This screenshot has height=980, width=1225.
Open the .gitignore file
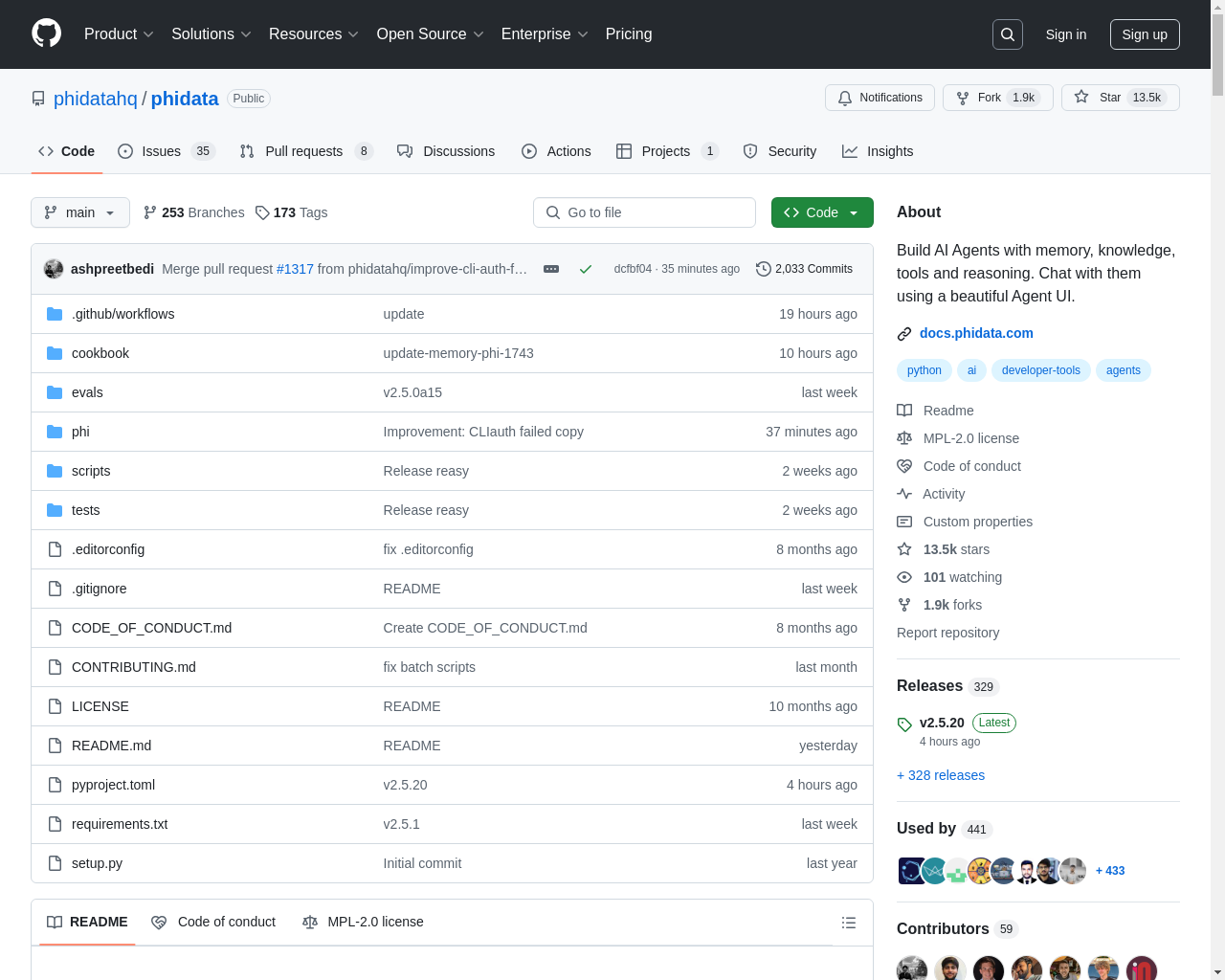click(99, 589)
